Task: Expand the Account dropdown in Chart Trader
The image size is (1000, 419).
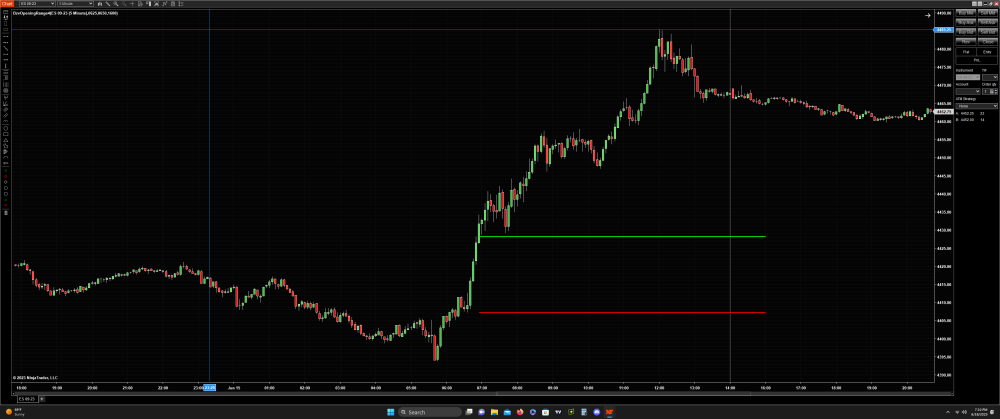Action: click(967, 91)
